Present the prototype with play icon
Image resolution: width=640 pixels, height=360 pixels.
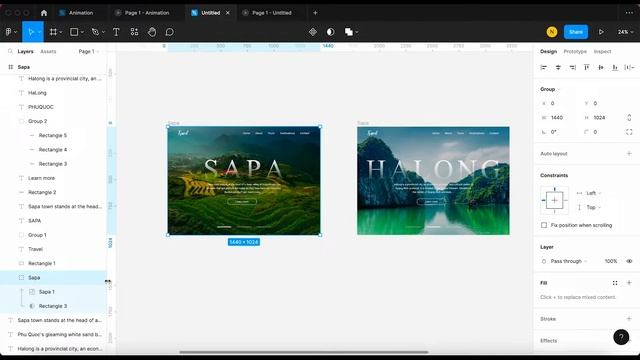[x=601, y=32]
